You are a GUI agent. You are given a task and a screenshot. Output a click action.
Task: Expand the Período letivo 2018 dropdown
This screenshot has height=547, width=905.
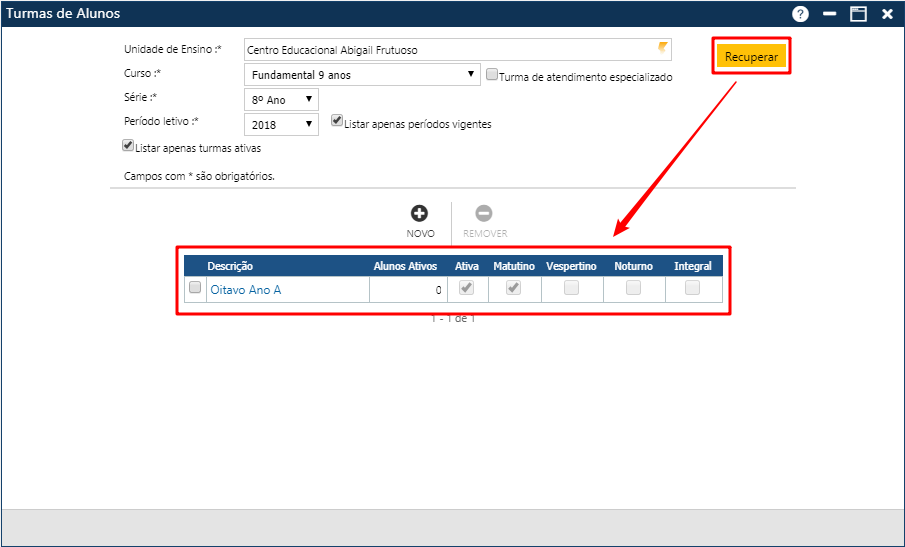click(x=281, y=124)
